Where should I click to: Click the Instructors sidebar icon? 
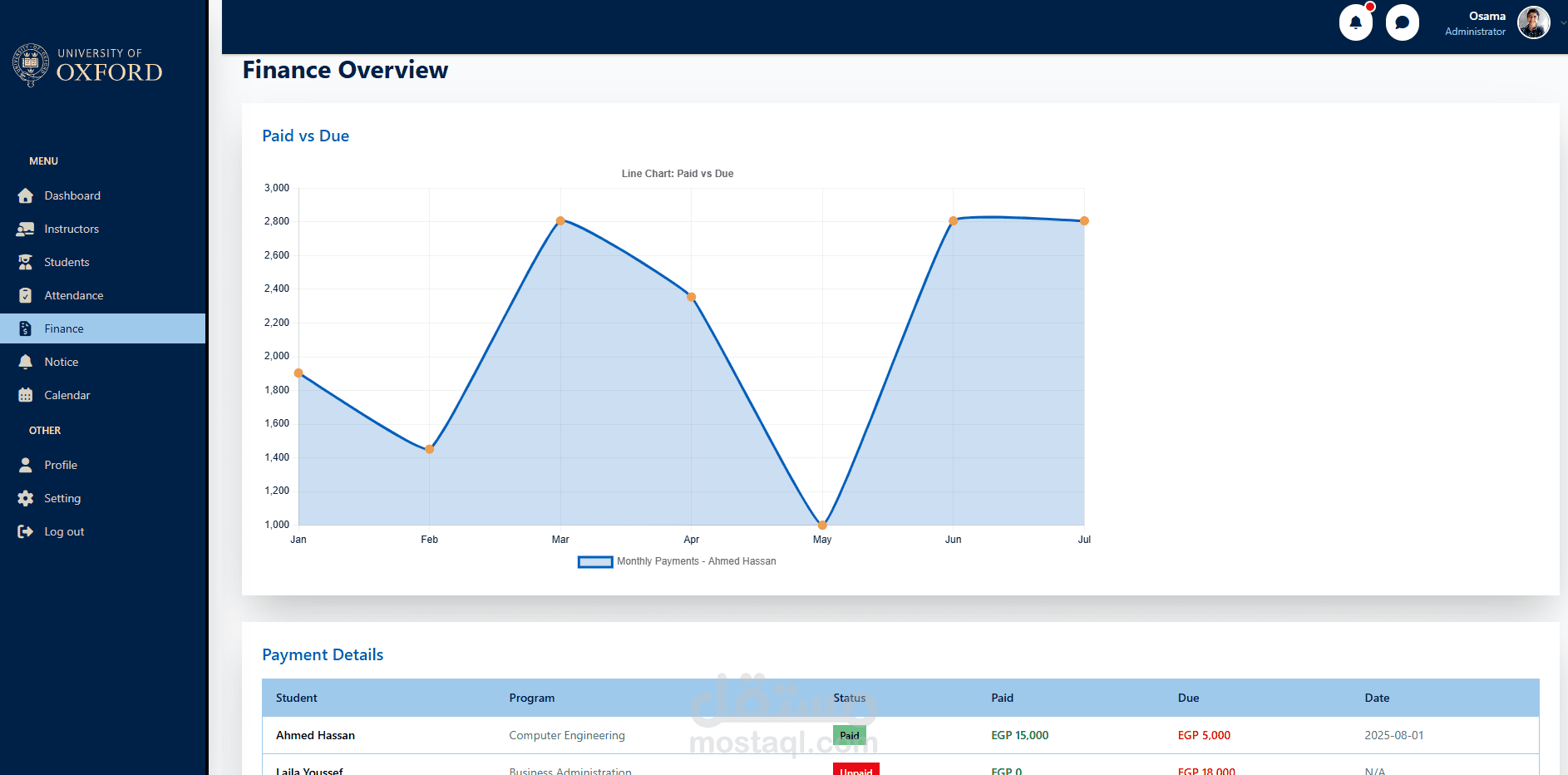coord(26,229)
